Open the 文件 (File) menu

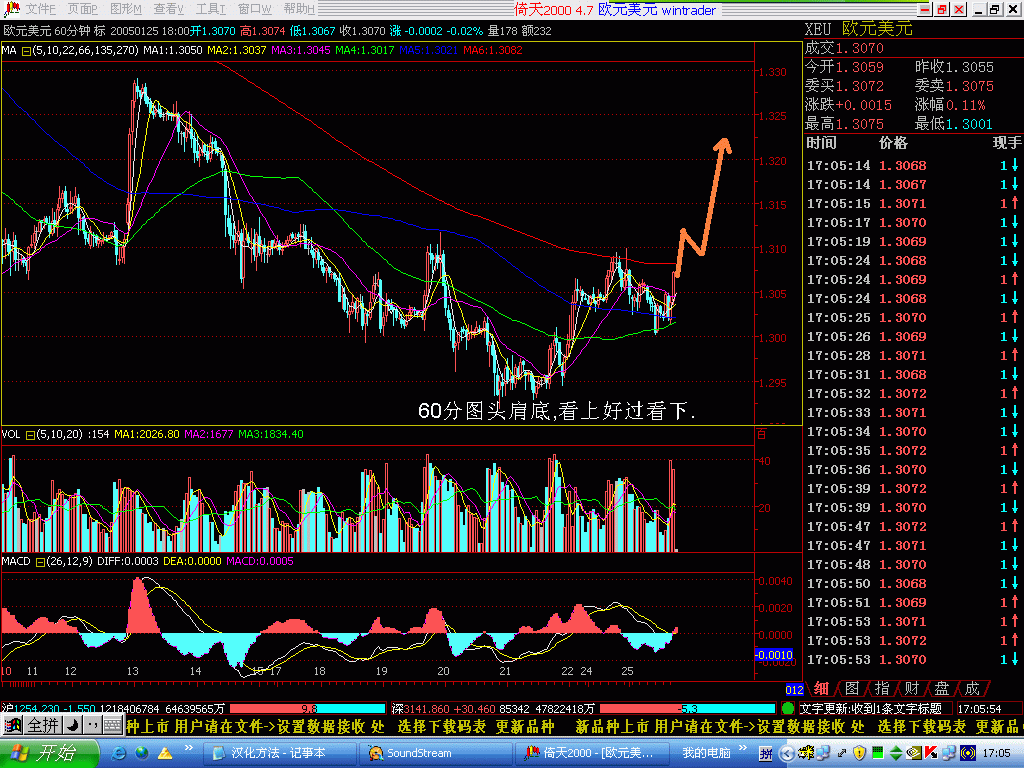(40, 9)
